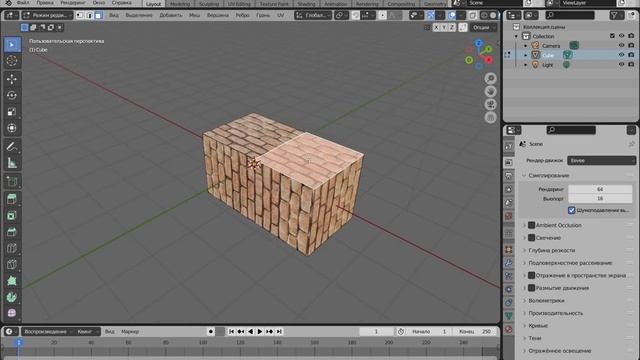The width and height of the screenshot is (640, 360).
Task: Select the Measure tool
Action: (x=12, y=163)
